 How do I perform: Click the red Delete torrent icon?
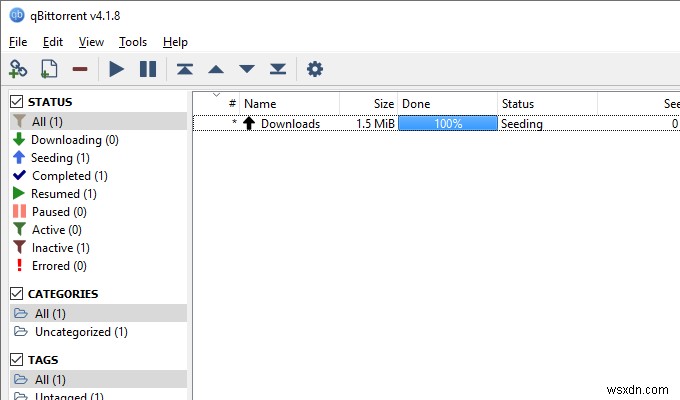coord(80,69)
